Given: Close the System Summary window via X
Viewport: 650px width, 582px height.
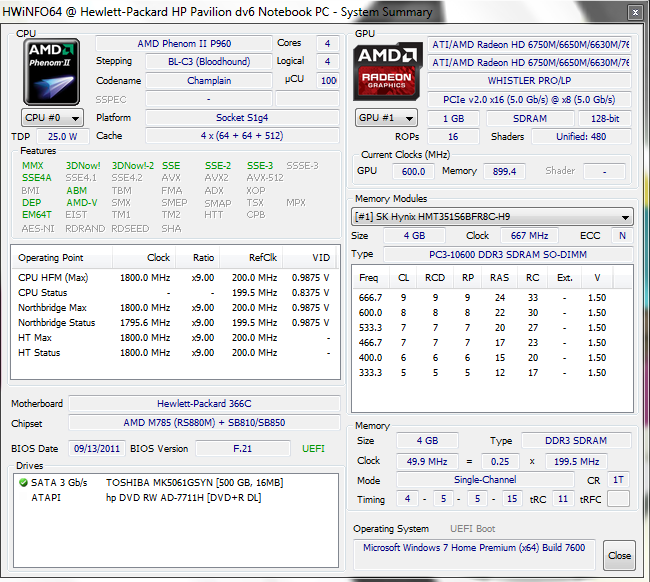Looking at the screenshot, I should point(635,12).
